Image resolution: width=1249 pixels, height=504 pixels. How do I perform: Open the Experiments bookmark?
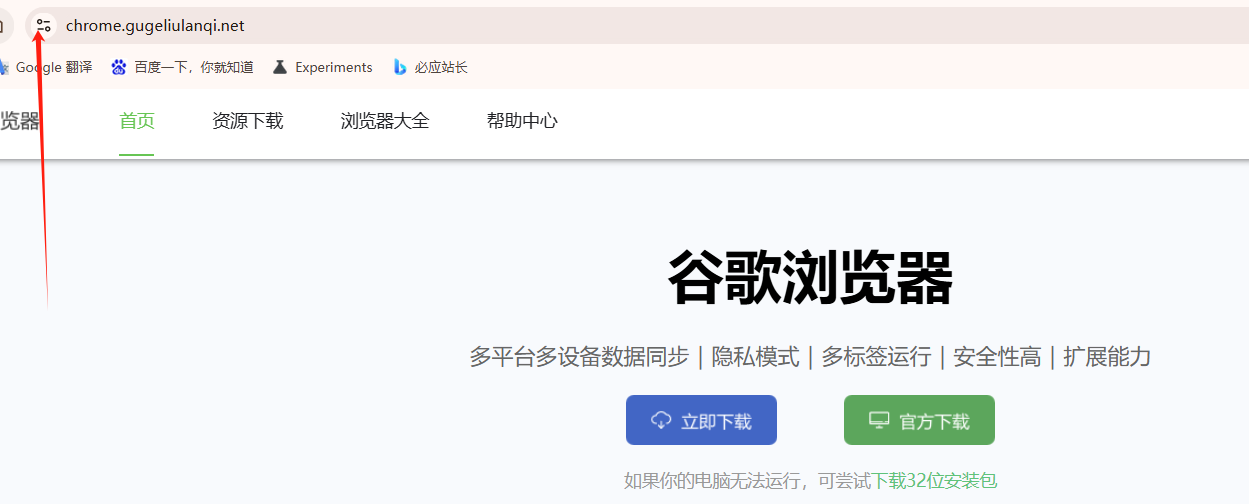322,67
